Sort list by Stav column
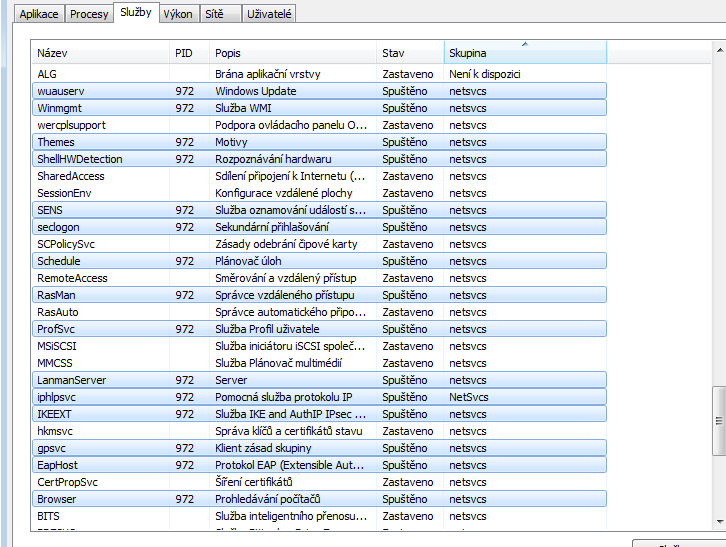This screenshot has height=547, width=726. [x=409, y=52]
